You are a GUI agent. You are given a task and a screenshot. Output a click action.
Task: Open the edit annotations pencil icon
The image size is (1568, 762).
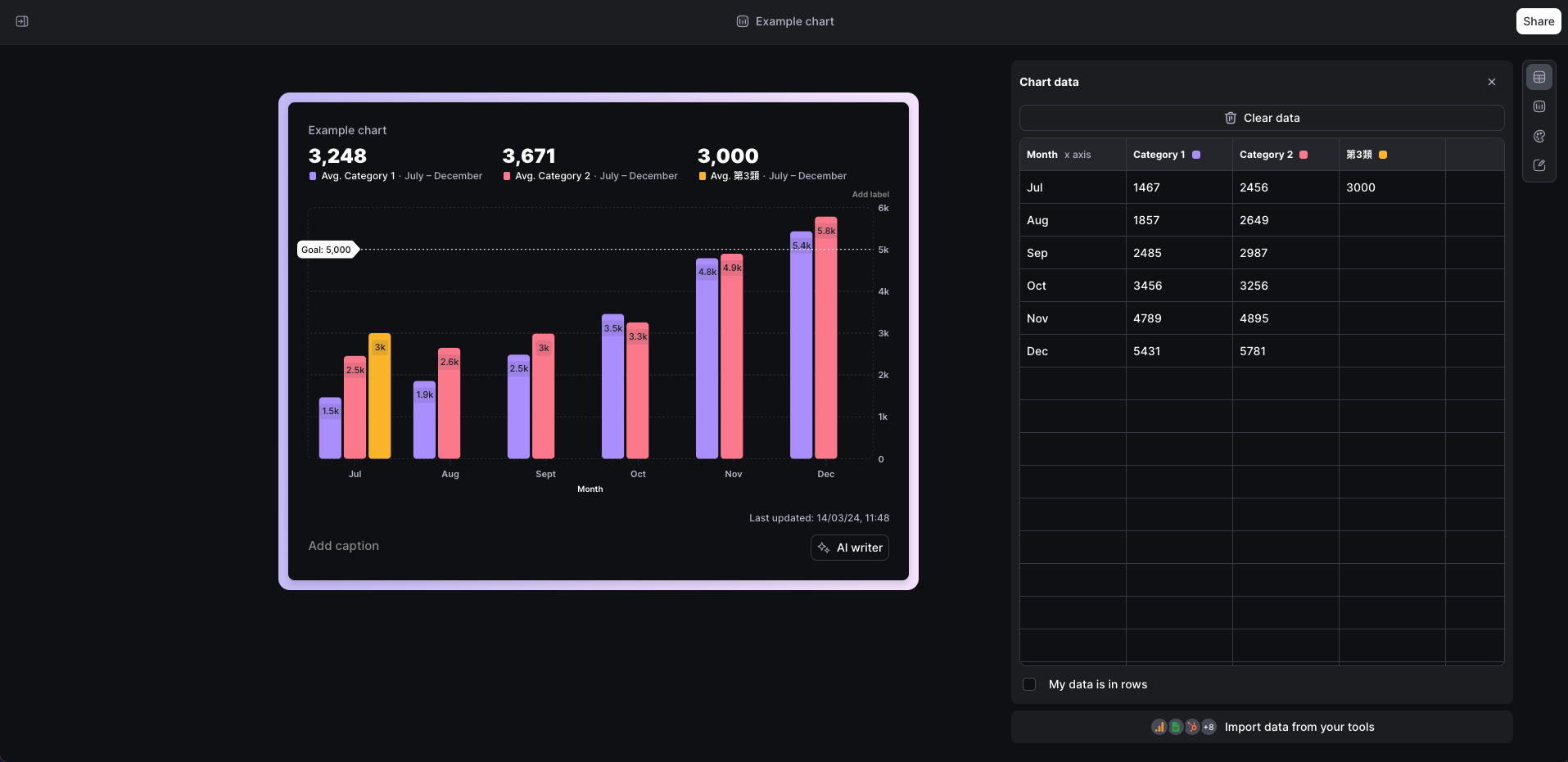click(x=1539, y=165)
